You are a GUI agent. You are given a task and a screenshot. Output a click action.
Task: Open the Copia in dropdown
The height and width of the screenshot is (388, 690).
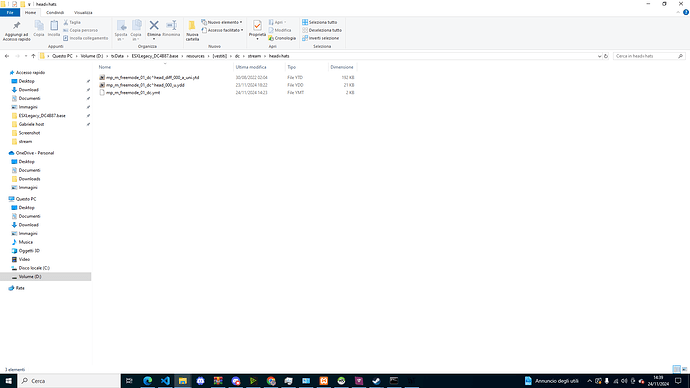[136, 31]
